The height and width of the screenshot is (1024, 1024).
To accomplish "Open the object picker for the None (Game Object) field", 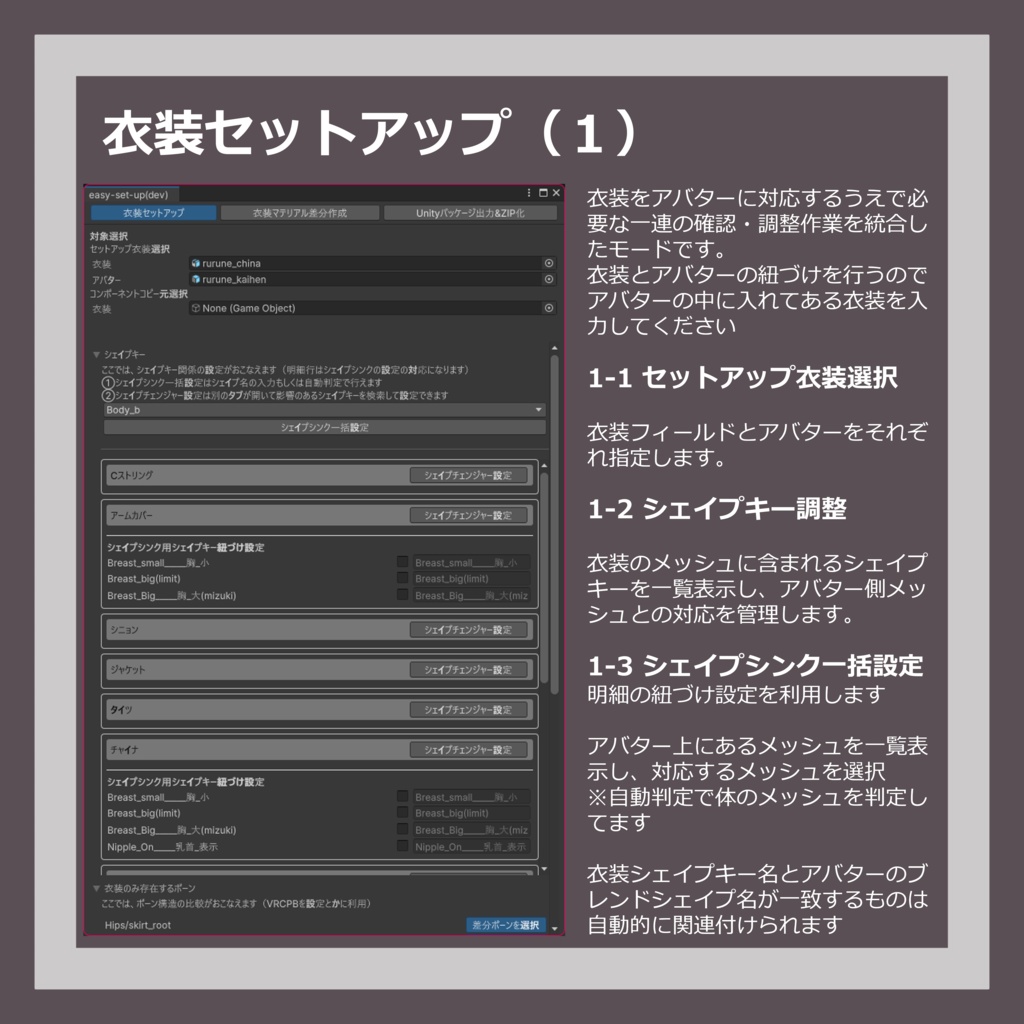I will pyautogui.click(x=548, y=308).
